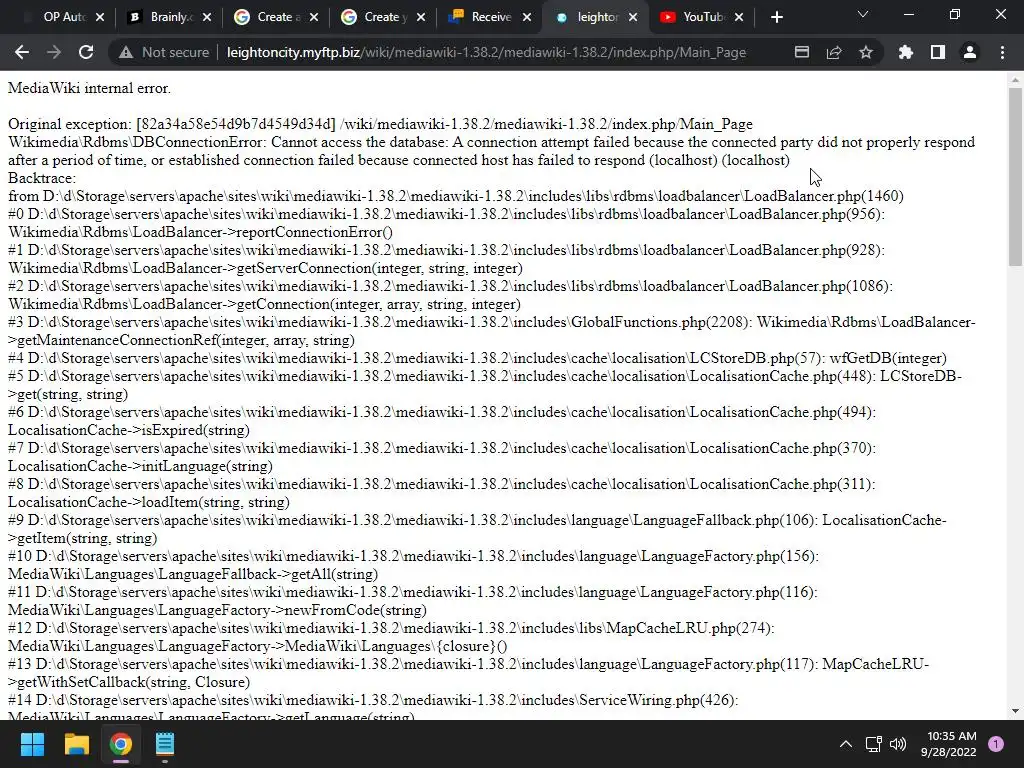Click the 'Original exception:' line

(380, 124)
